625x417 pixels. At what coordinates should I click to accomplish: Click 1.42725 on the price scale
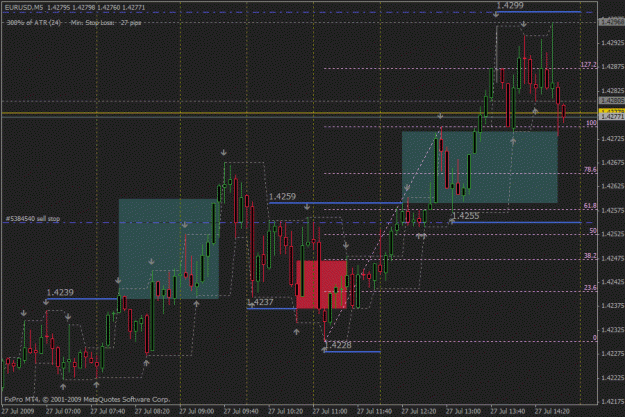[613, 138]
